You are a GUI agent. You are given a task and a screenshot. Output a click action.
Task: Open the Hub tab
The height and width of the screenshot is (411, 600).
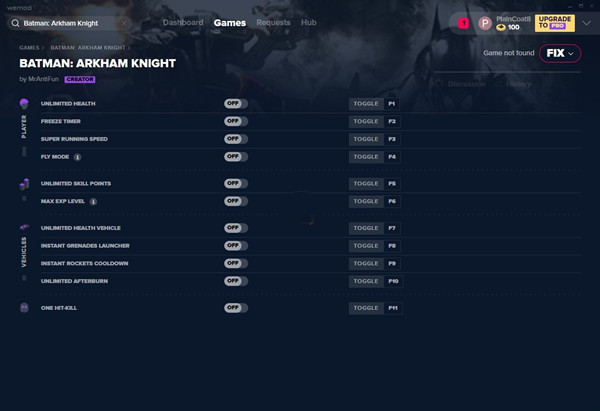point(308,23)
